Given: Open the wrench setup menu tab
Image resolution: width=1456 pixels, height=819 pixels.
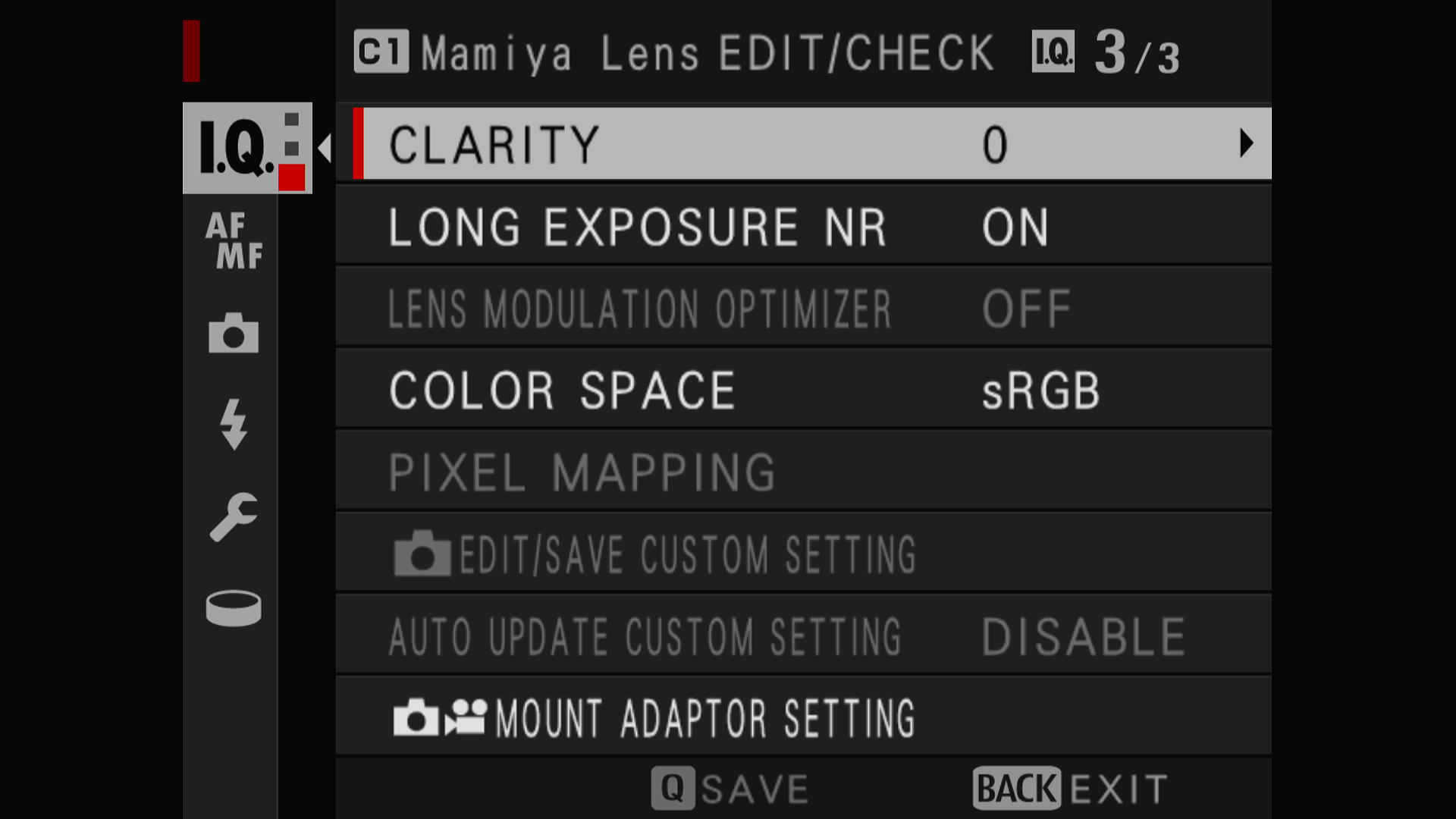Looking at the screenshot, I should 234,517.
